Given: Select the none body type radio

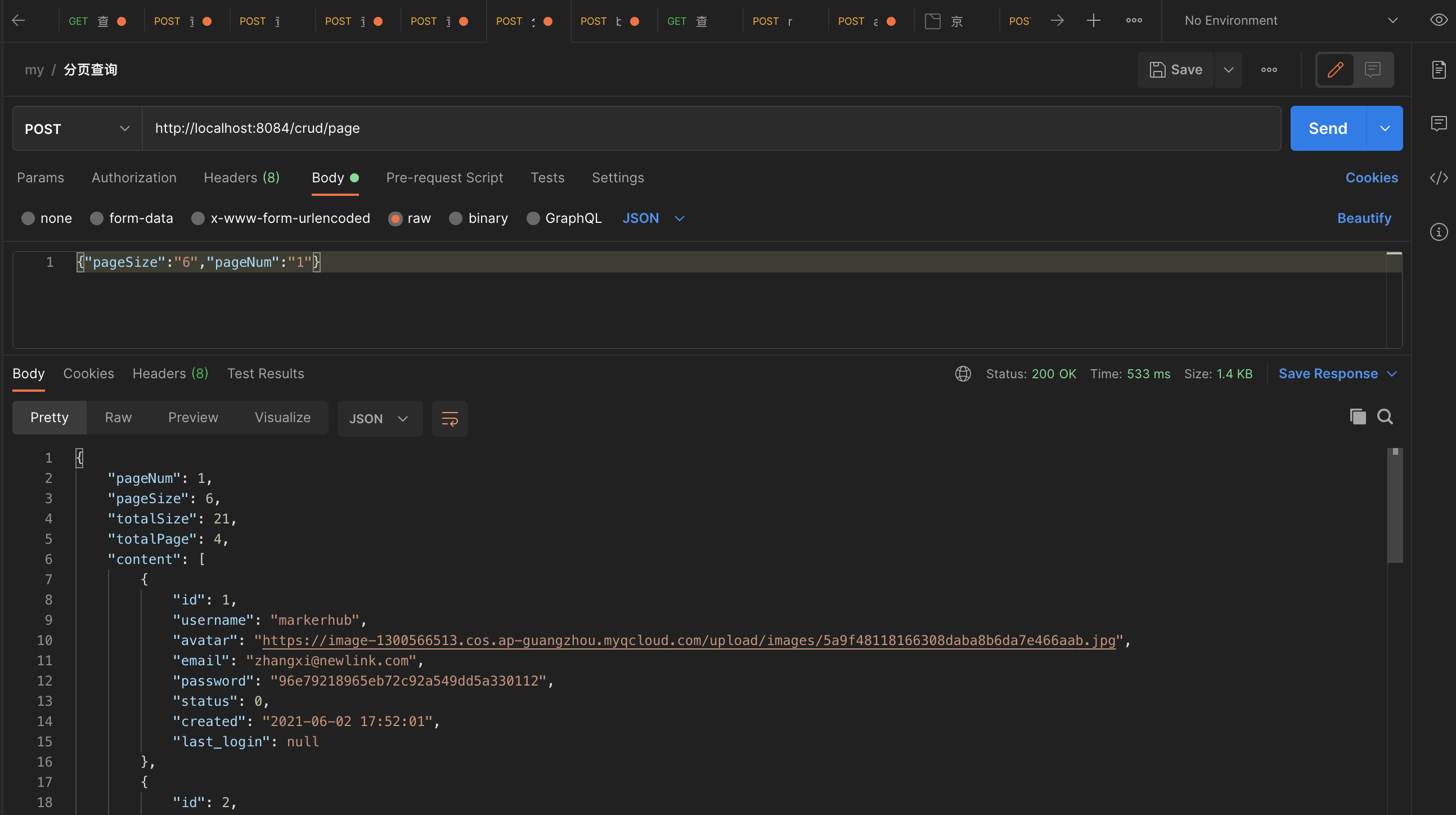Looking at the screenshot, I should pyautogui.click(x=28, y=218).
